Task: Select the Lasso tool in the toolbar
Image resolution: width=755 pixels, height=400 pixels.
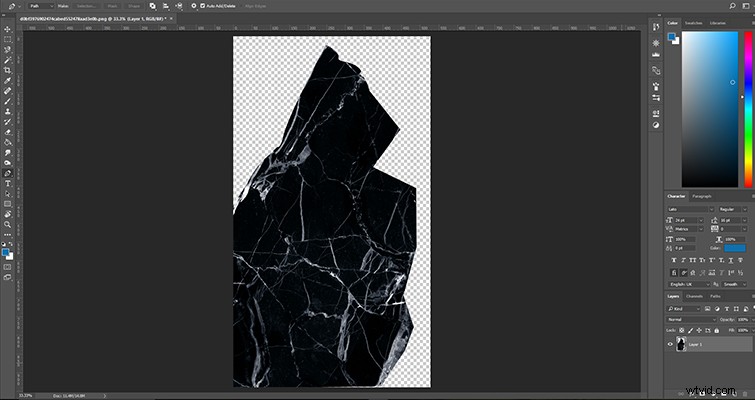Action: point(7,50)
